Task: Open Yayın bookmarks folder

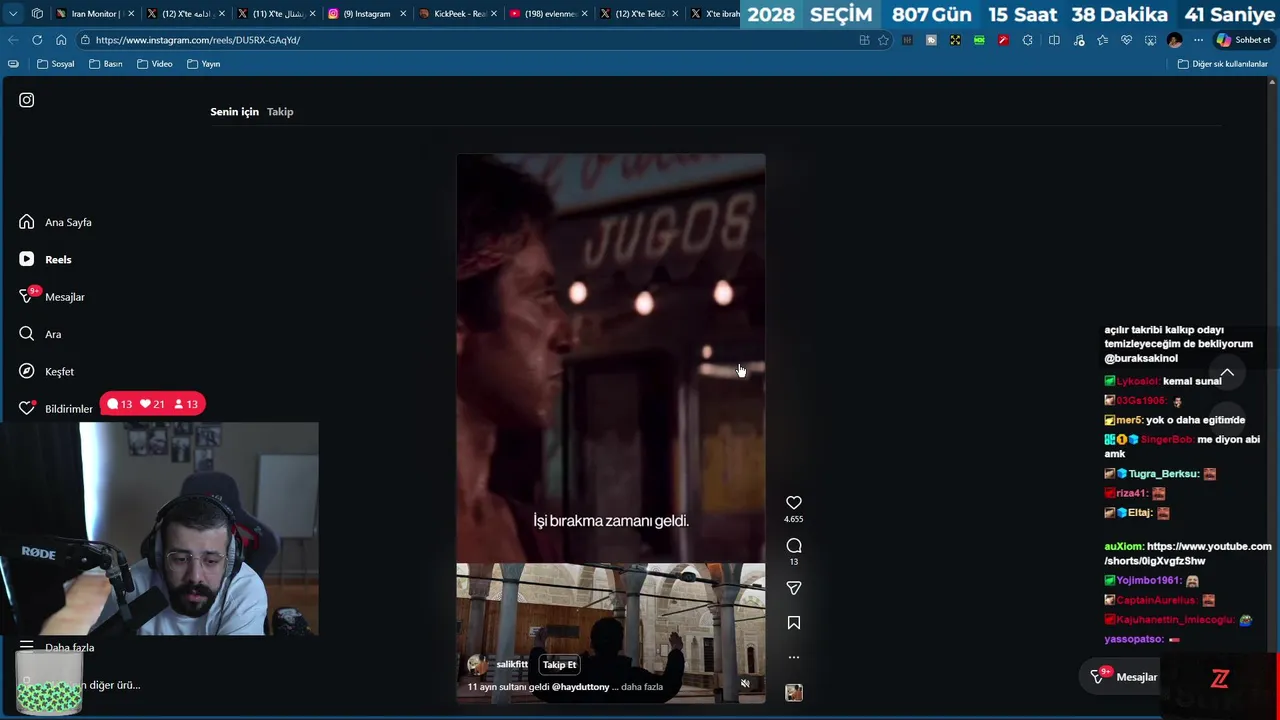Action: [203, 64]
